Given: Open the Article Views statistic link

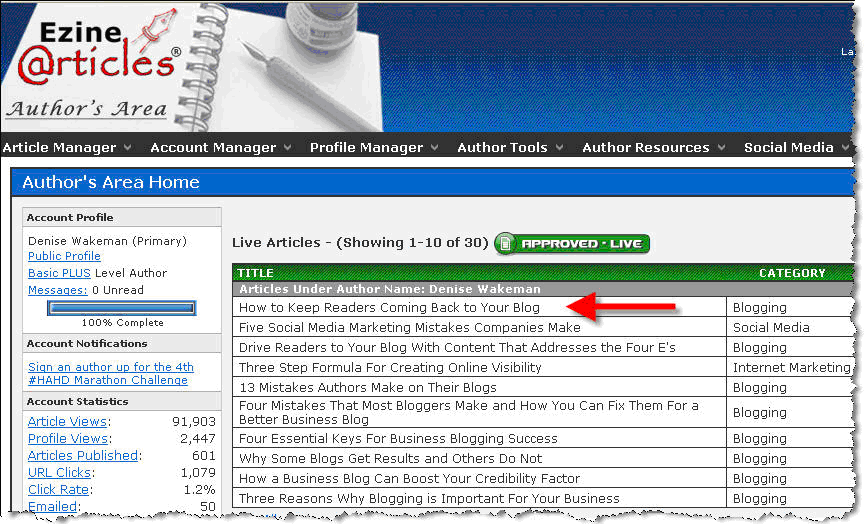Looking at the screenshot, I should [67, 422].
